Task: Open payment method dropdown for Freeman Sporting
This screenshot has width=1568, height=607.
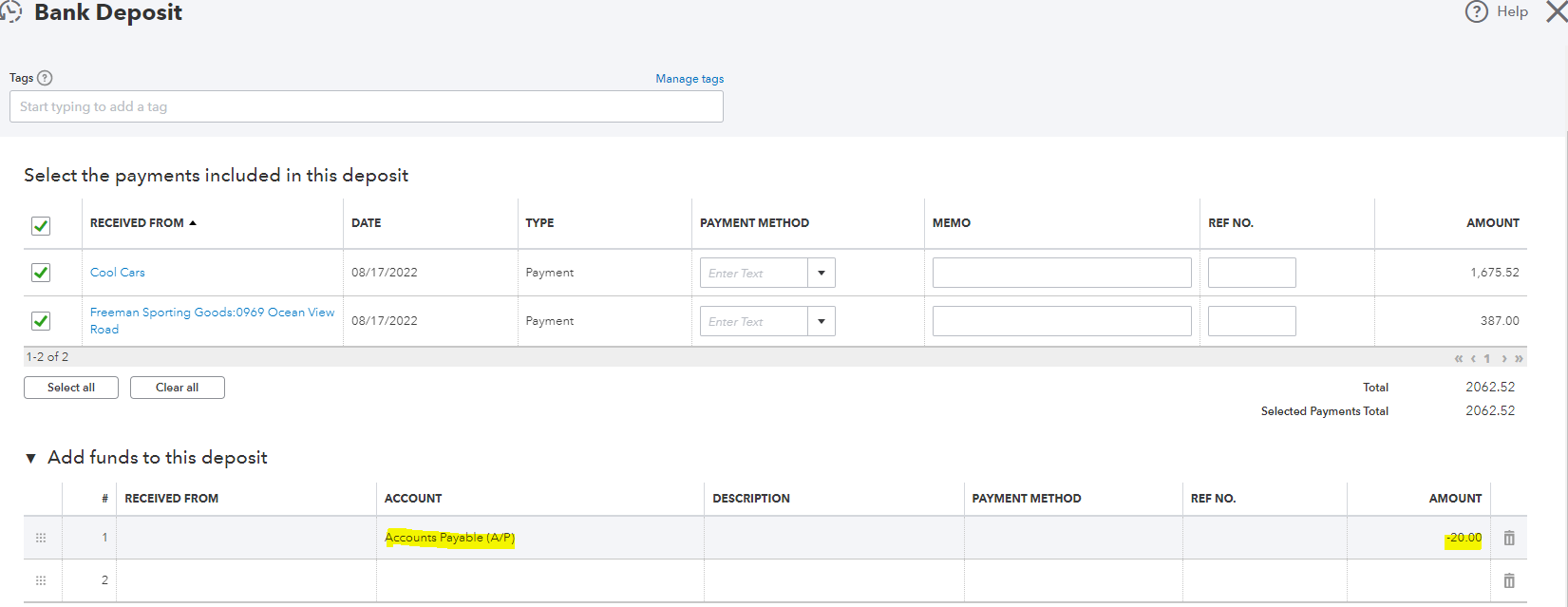Action: pos(821,321)
